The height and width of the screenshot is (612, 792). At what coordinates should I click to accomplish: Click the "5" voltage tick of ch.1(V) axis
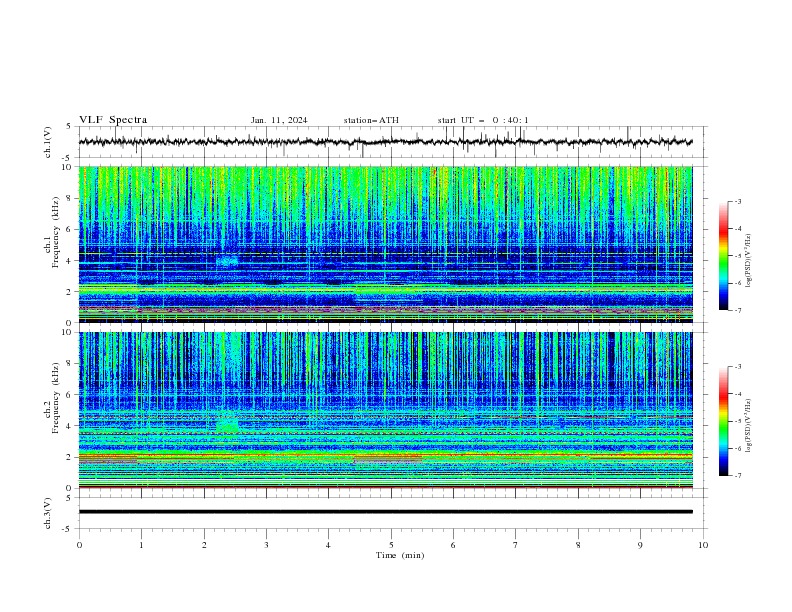[69, 126]
